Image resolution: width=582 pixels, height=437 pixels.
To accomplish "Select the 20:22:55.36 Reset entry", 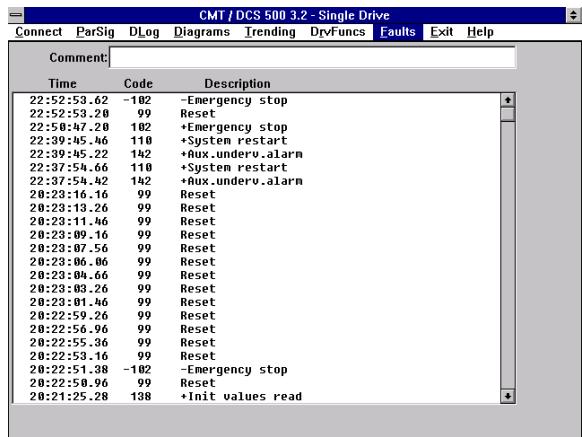I will pos(256,343).
